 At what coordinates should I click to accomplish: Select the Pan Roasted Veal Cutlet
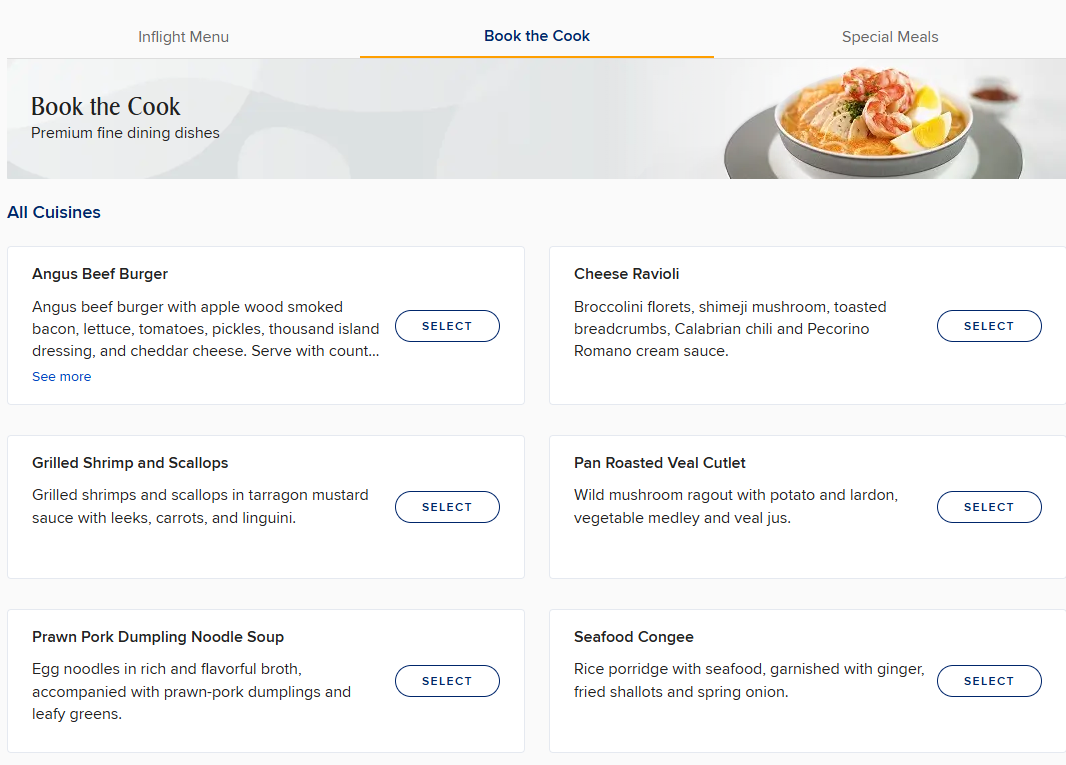[989, 507]
